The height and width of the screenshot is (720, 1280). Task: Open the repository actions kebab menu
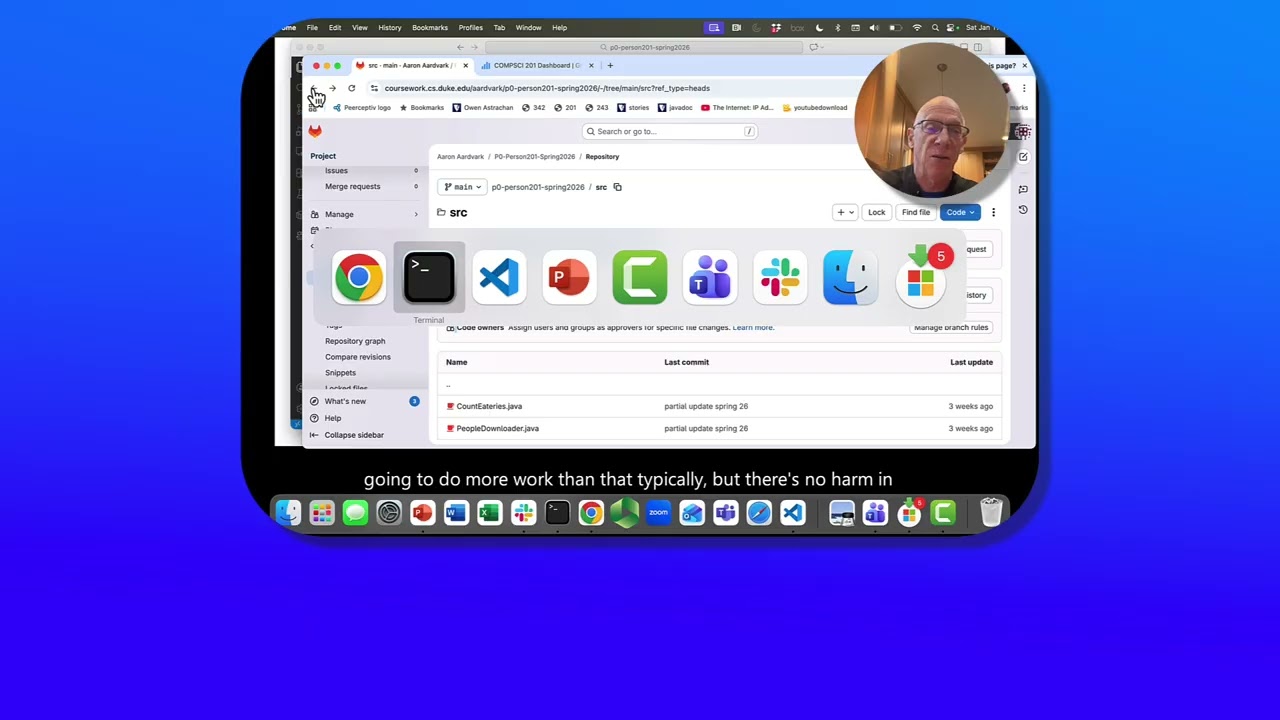(993, 212)
